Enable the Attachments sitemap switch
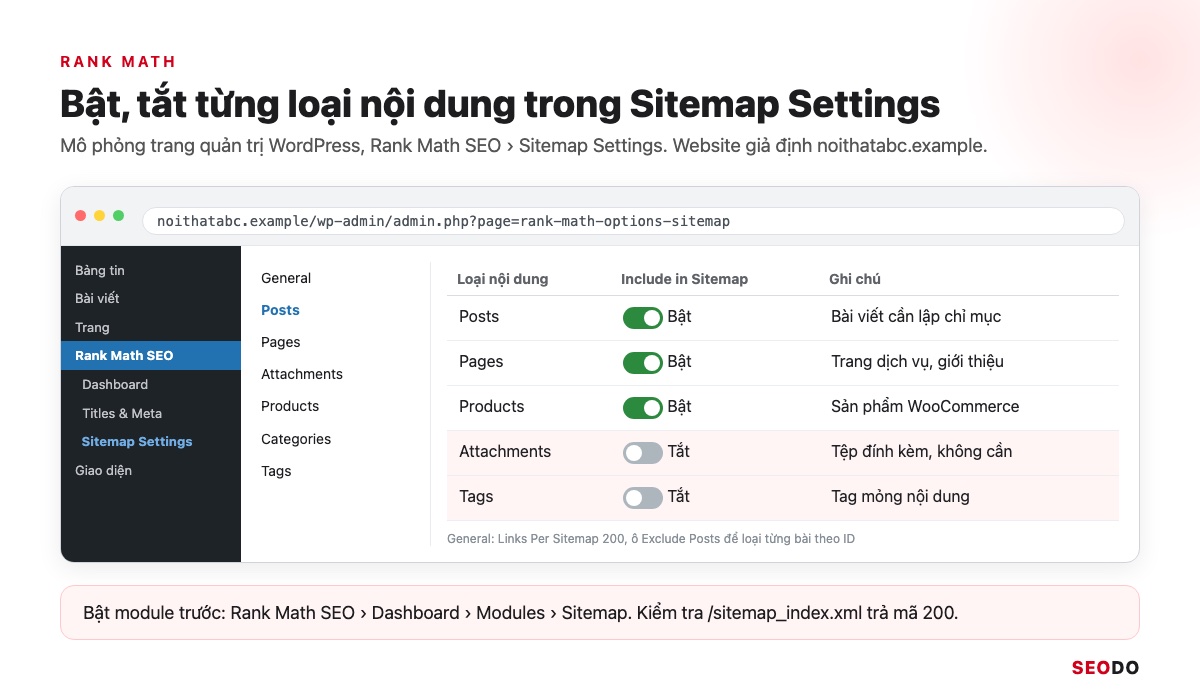The width and height of the screenshot is (1200, 700). click(643, 452)
